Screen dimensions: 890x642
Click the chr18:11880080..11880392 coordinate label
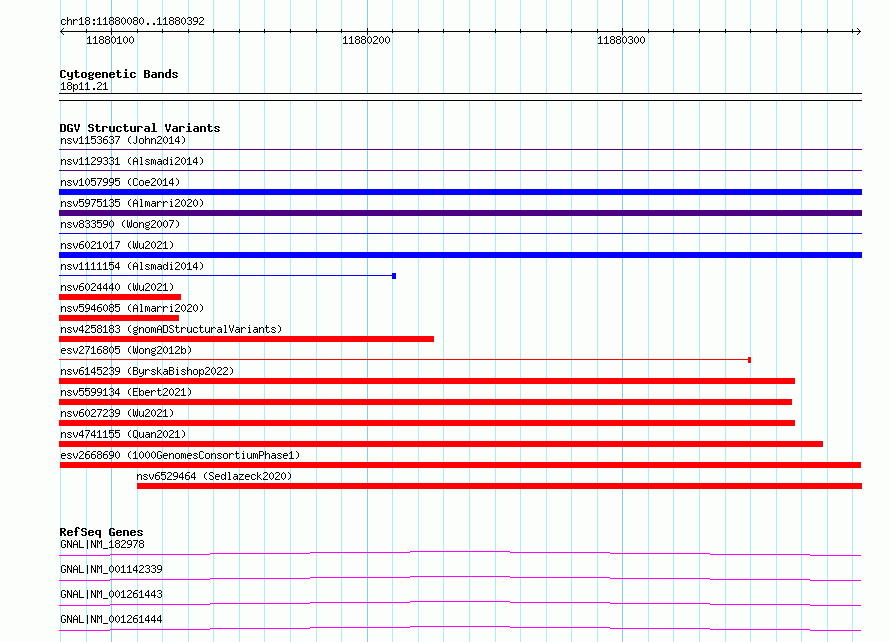click(132, 22)
